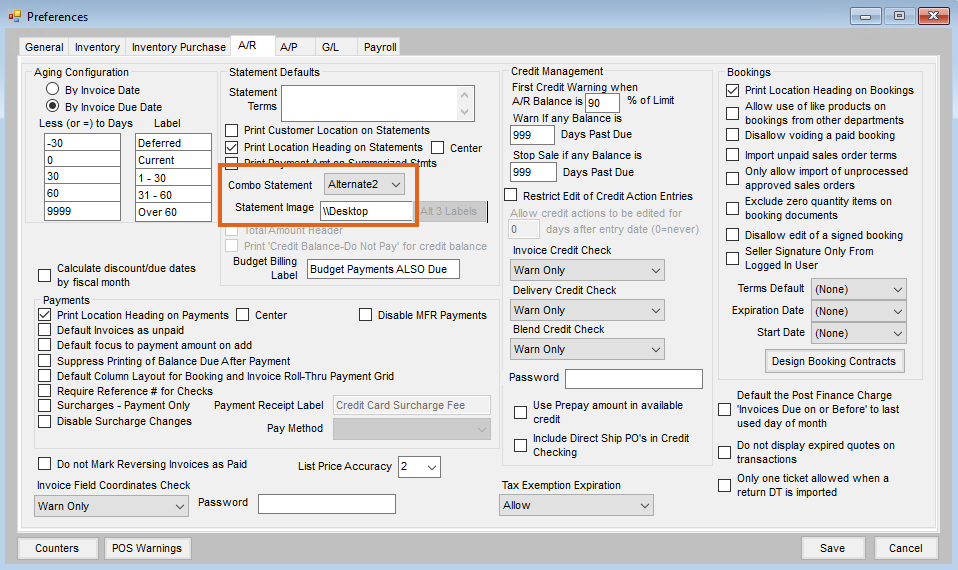Enable Print Customer Location on Statements

[232, 130]
